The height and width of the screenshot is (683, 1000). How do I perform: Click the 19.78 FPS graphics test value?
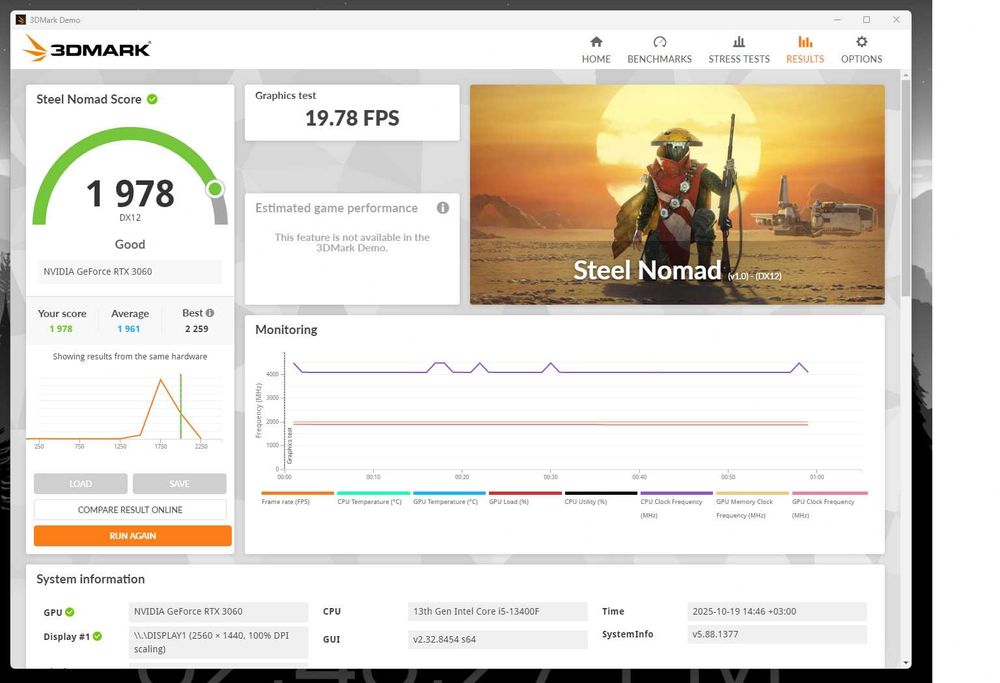click(352, 118)
